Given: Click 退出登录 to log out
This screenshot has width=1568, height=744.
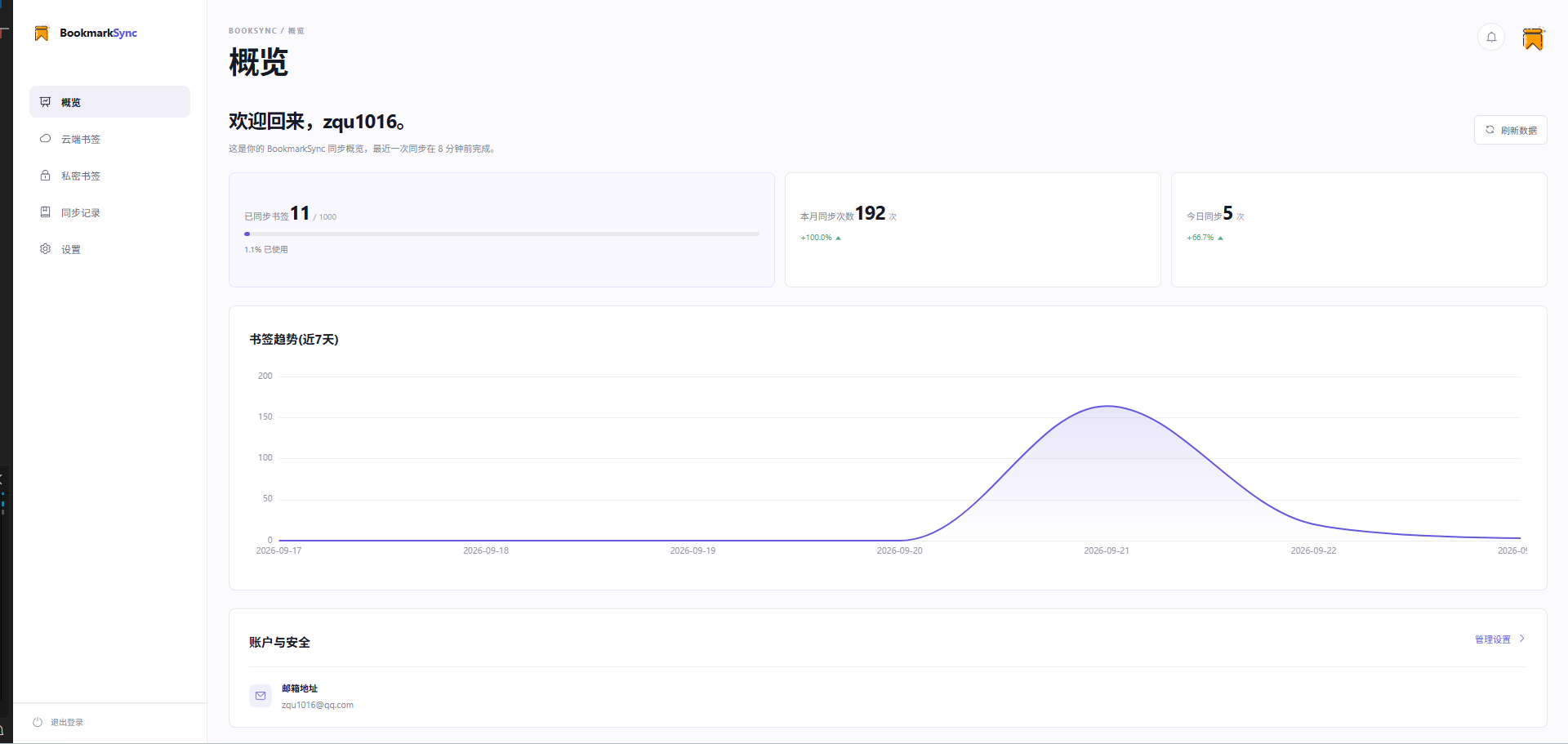Looking at the screenshot, I should point(58,722).
